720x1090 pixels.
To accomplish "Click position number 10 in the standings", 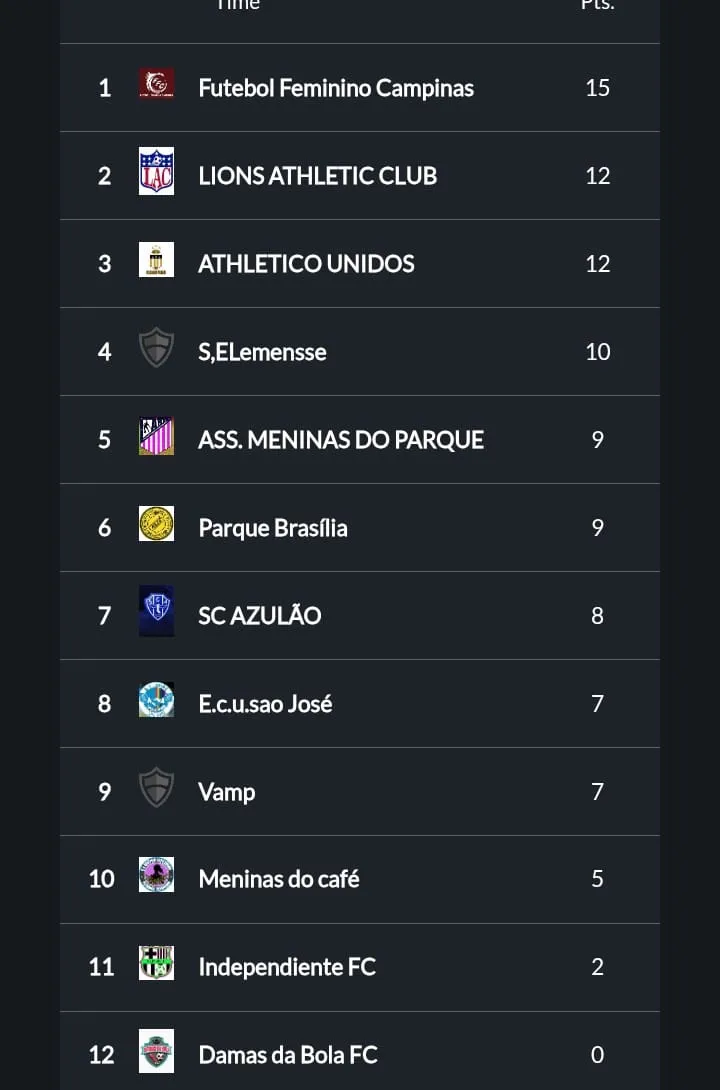I will (x=102, y=879).
